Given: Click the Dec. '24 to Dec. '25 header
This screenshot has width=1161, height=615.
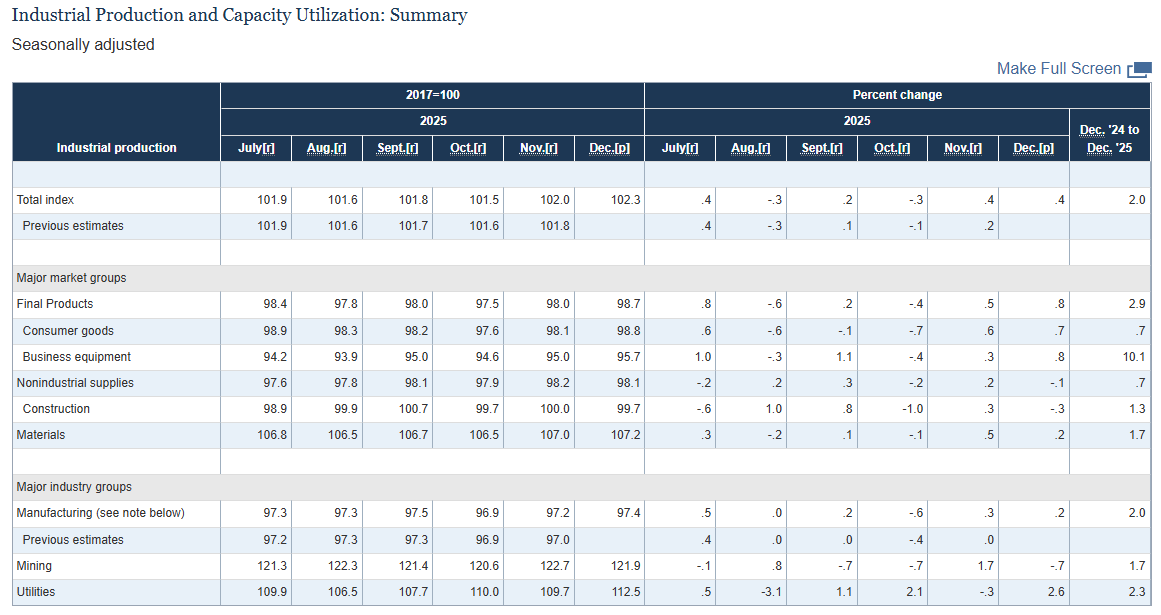Looking at the screenshot, I should pos(1109,139).
